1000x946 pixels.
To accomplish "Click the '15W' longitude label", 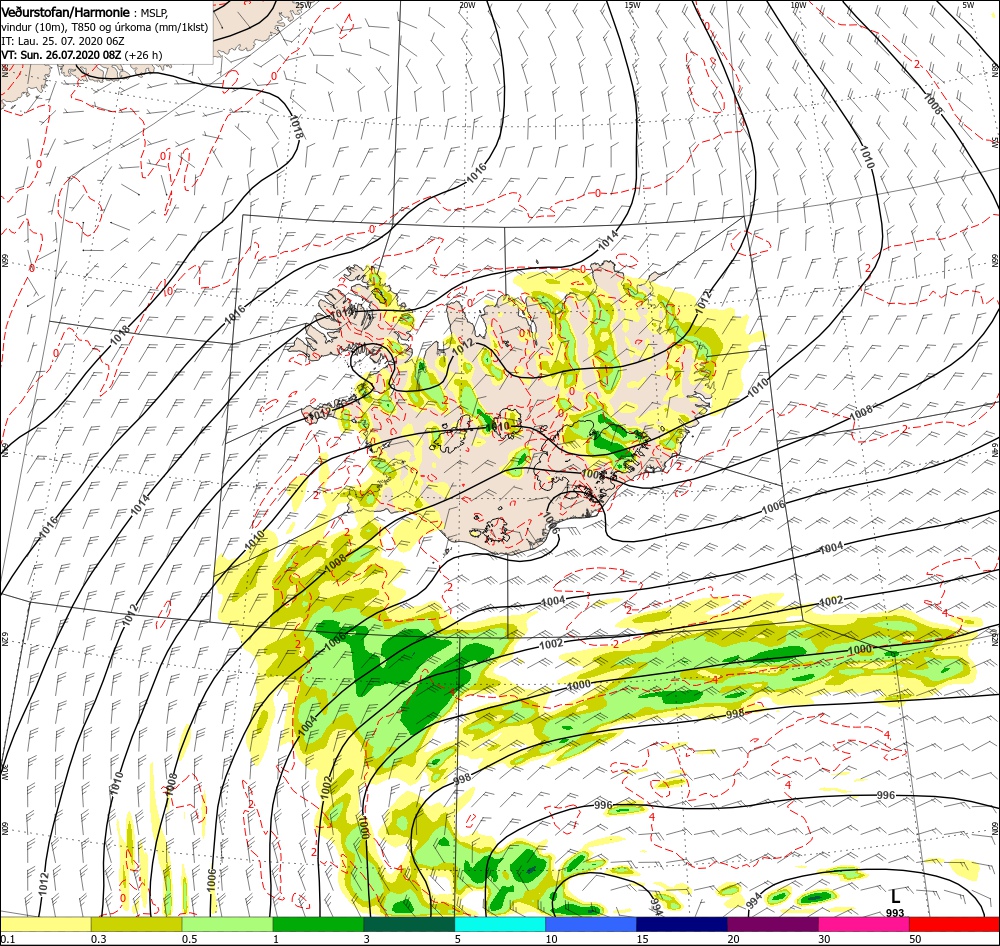I will (633, 4).
